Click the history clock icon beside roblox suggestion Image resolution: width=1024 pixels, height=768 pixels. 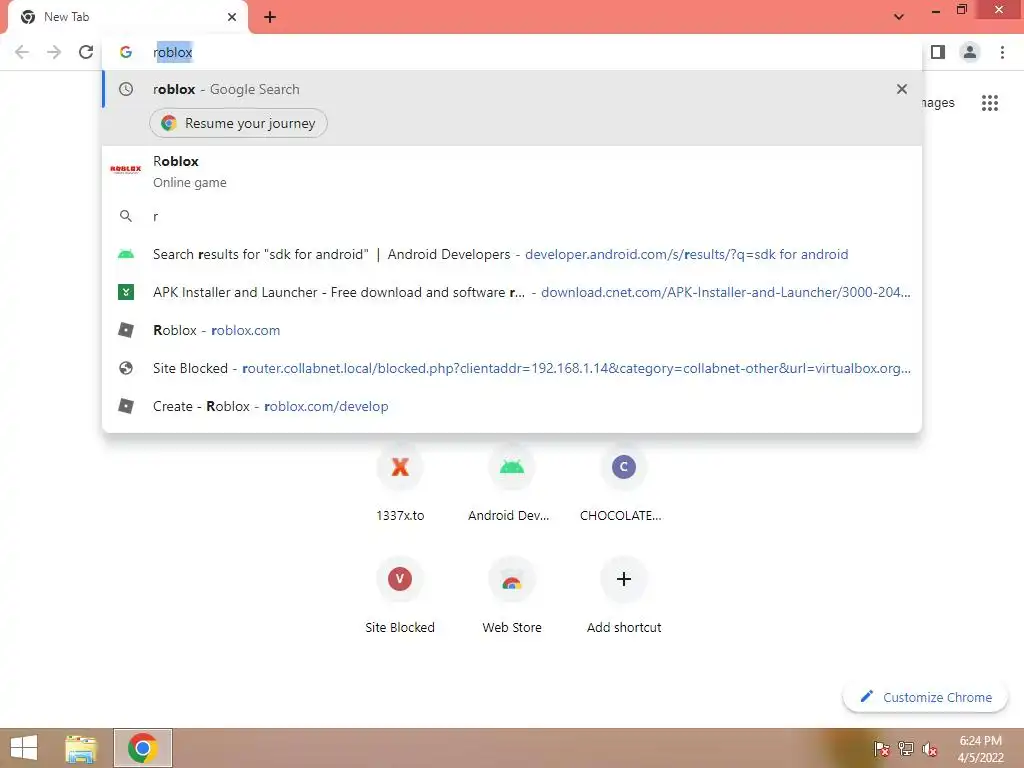coord(126,89)
